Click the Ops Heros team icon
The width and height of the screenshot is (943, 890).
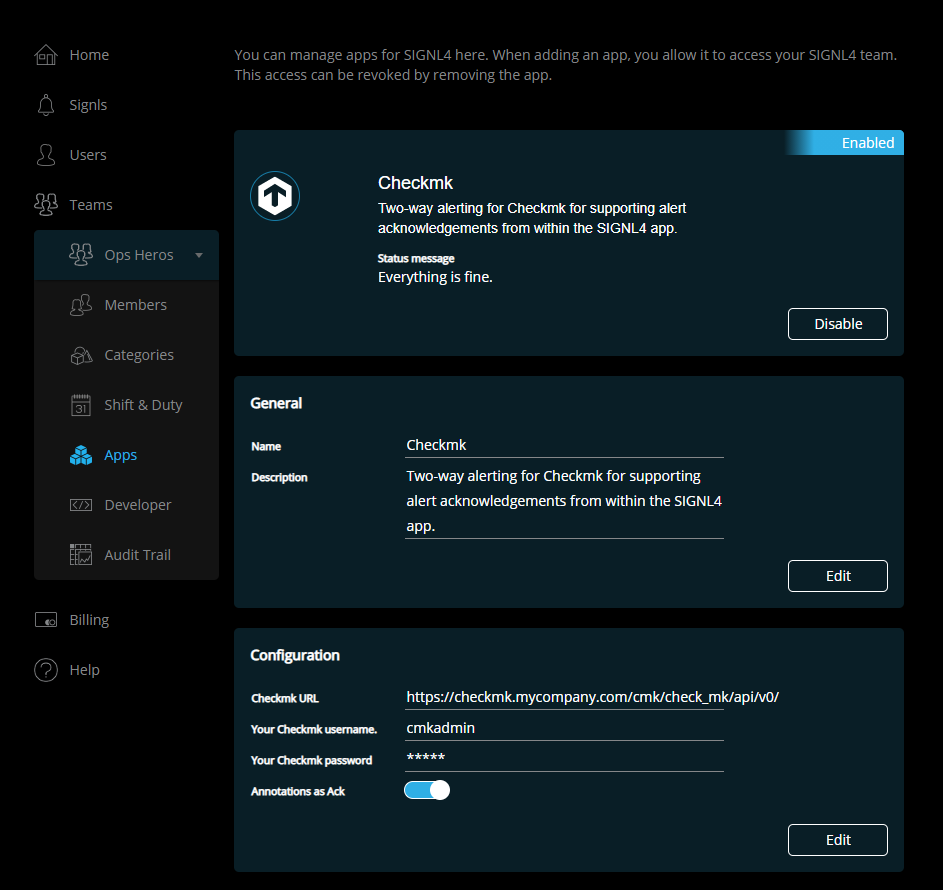tap(81, 254)
